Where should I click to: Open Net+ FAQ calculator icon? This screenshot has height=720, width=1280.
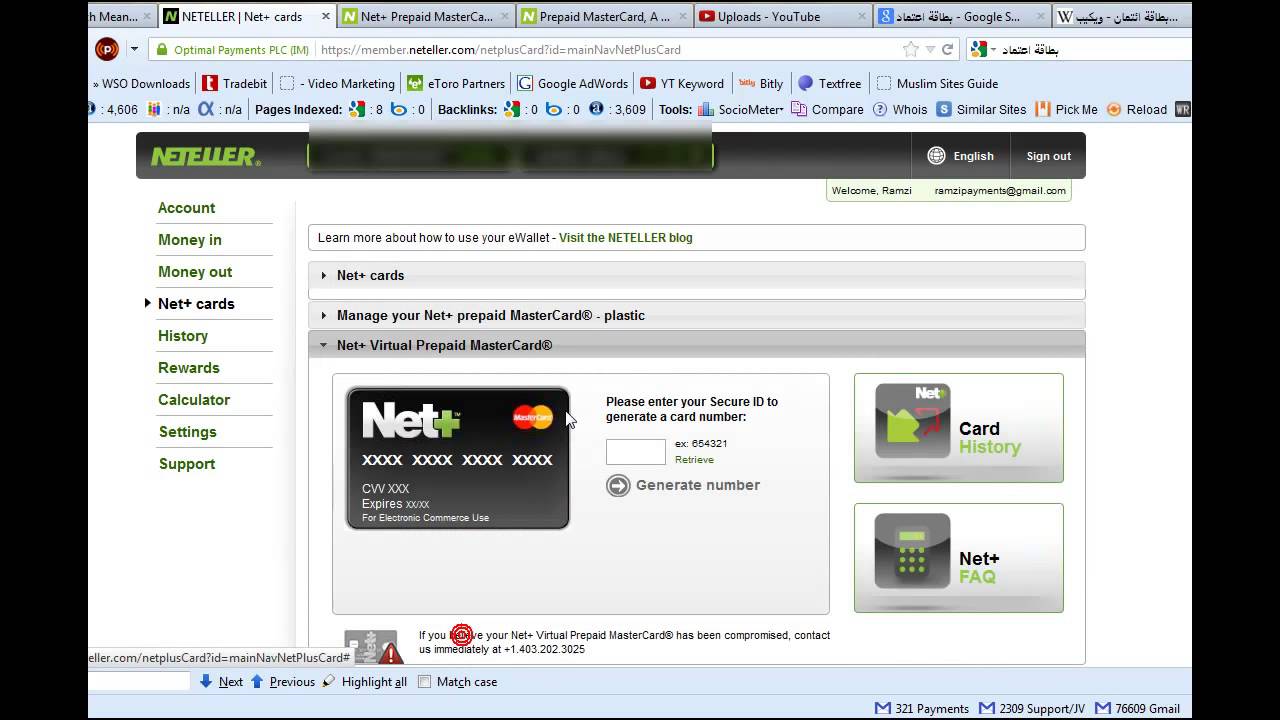click(x=913, y=551)
